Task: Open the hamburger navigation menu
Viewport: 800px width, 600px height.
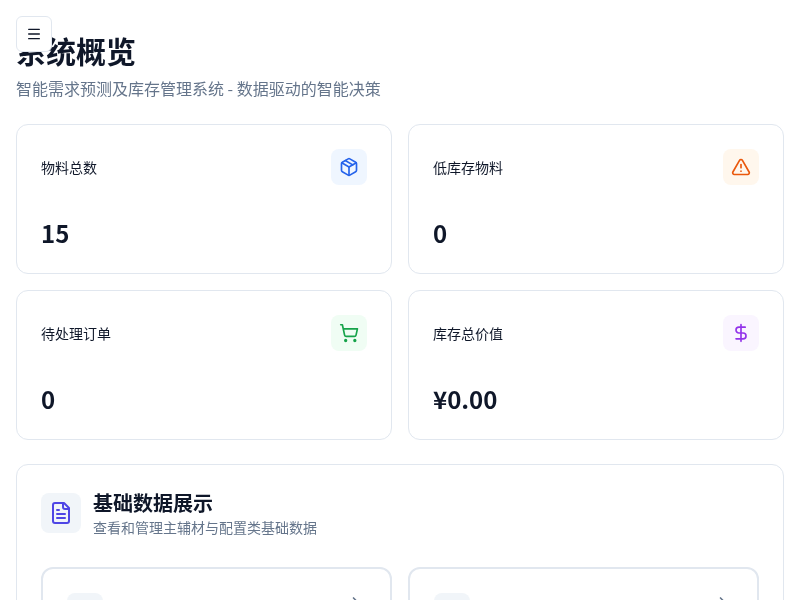Action: point(34,33)
